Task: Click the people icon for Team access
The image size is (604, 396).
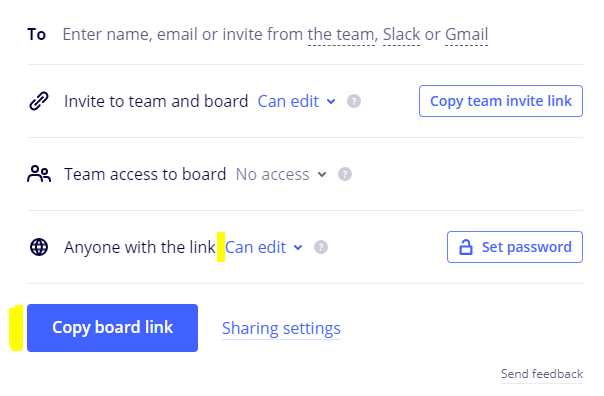Action: [39, 174]
